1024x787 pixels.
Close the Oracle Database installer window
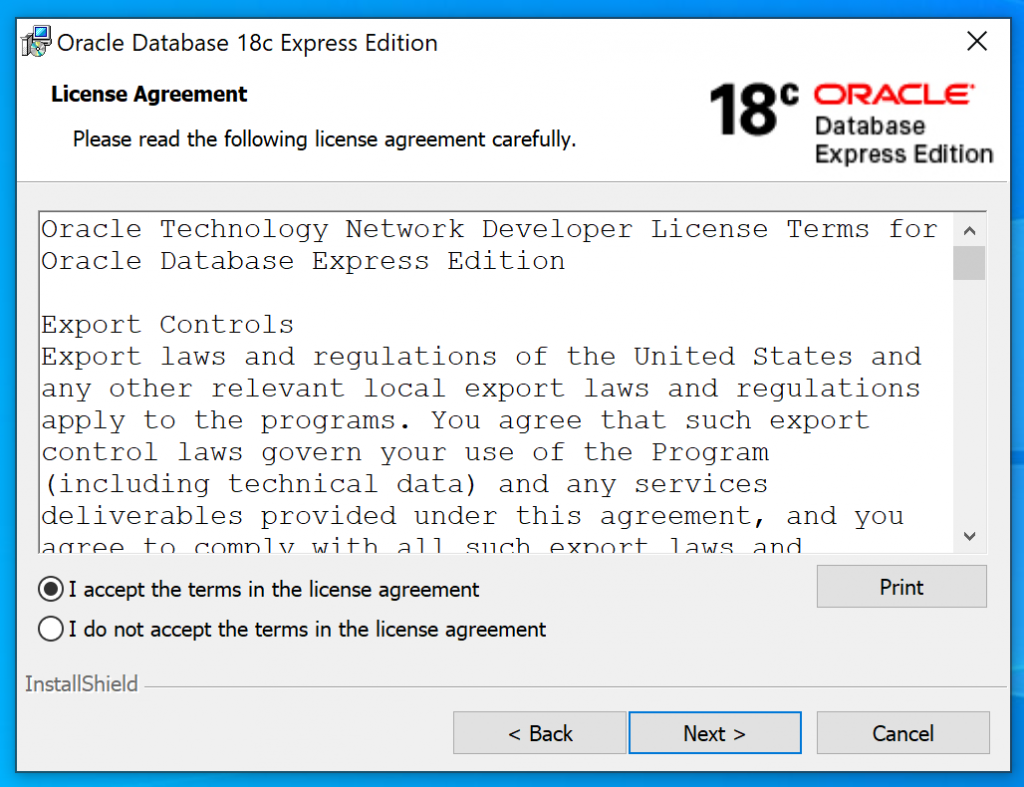tap(977, 42)
